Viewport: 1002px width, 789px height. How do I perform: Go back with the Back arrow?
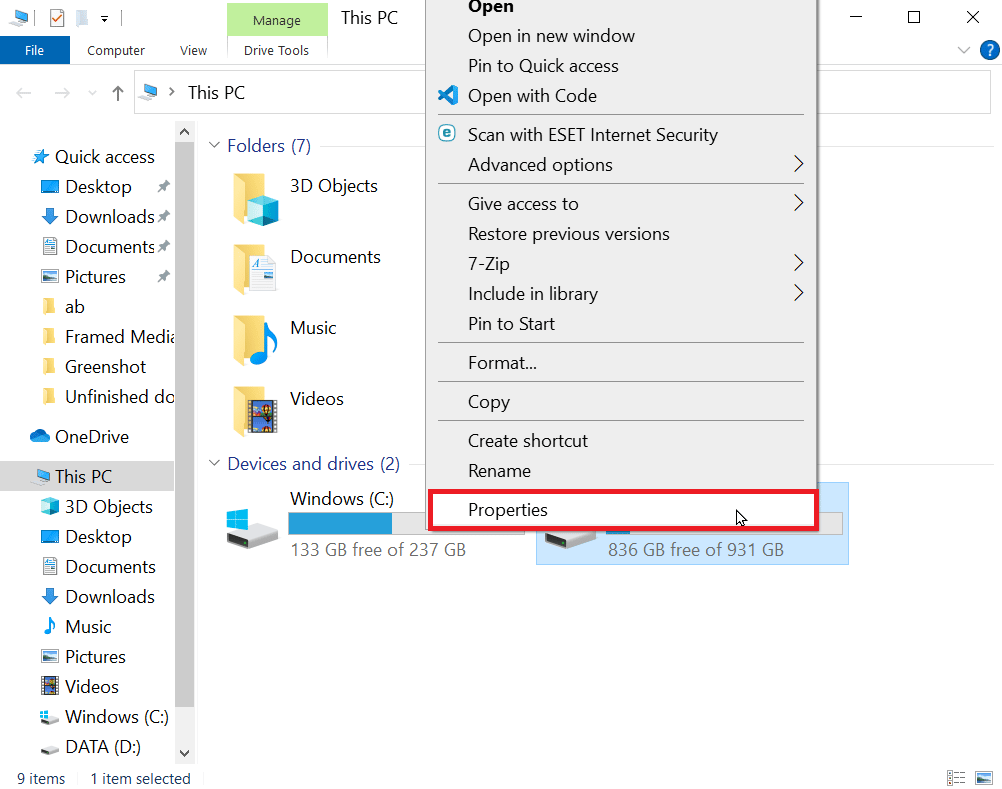coord(24,93)
